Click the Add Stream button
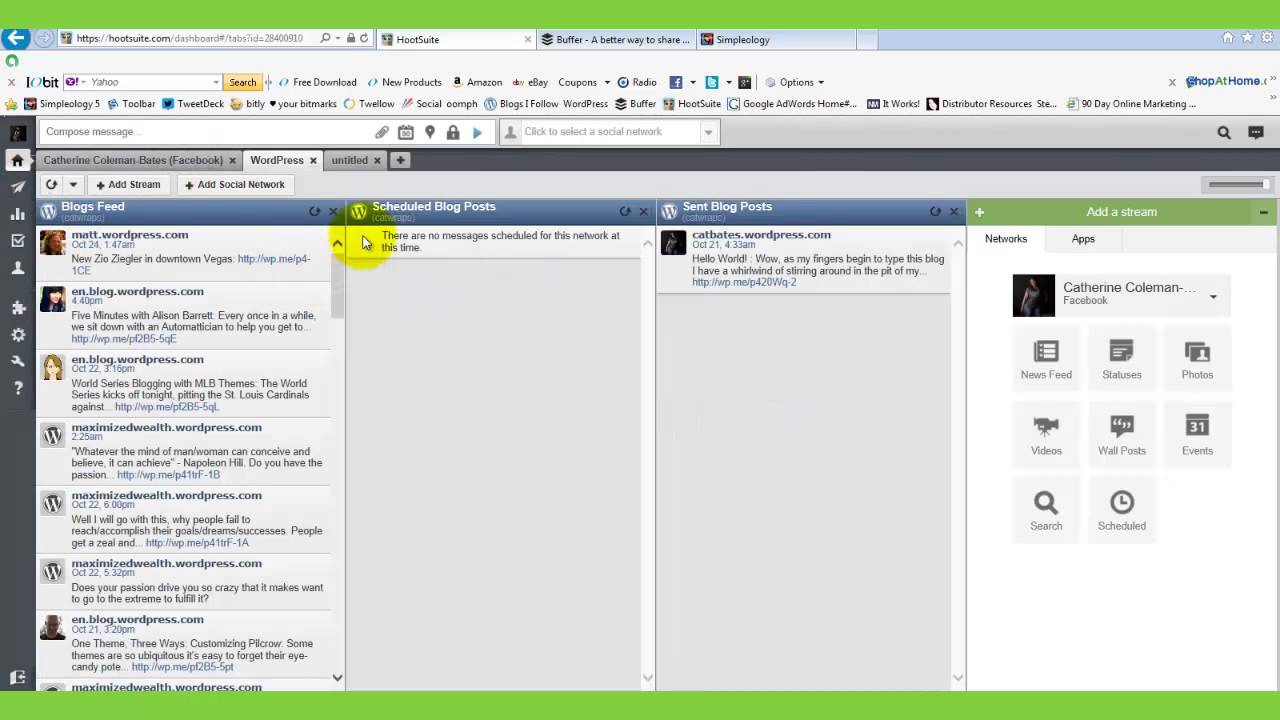 (128, 184)
